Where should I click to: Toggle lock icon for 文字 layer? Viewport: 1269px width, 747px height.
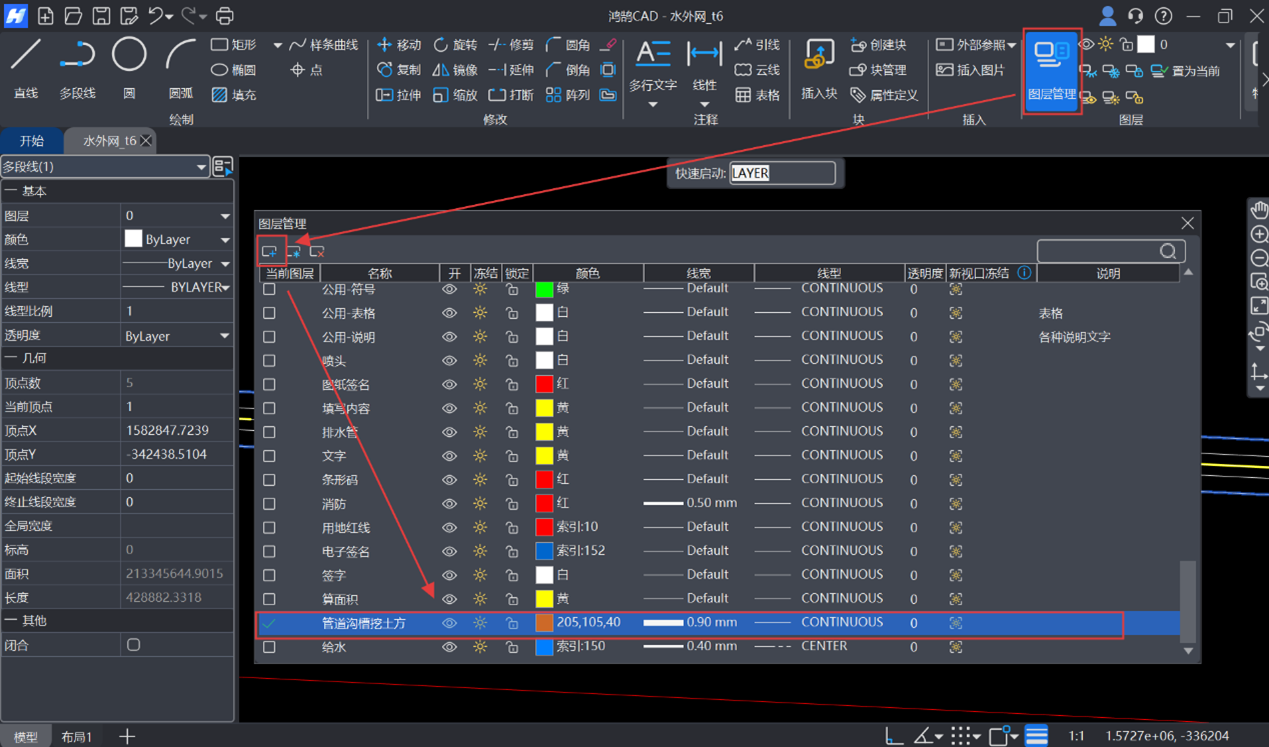[x=512, y=456]
